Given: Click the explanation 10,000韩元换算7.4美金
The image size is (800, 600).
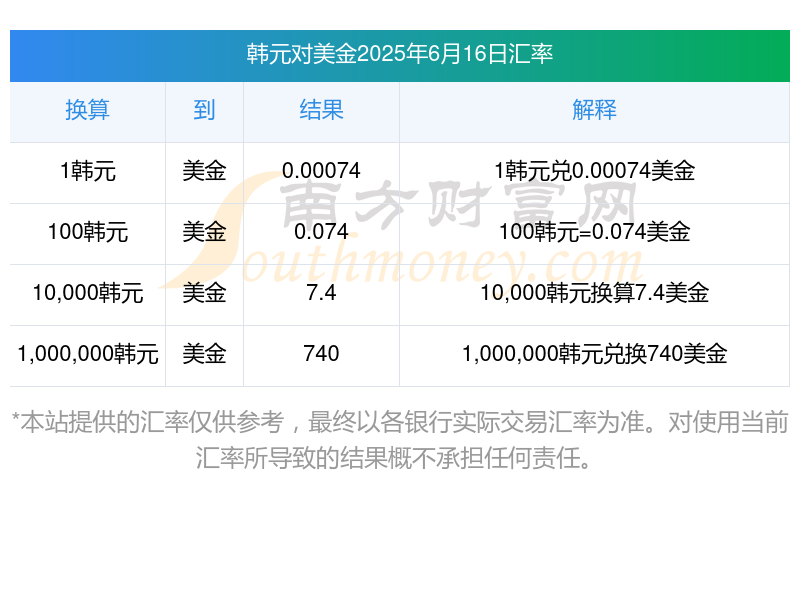Looking at the screenshot, I should click(594, 293).
